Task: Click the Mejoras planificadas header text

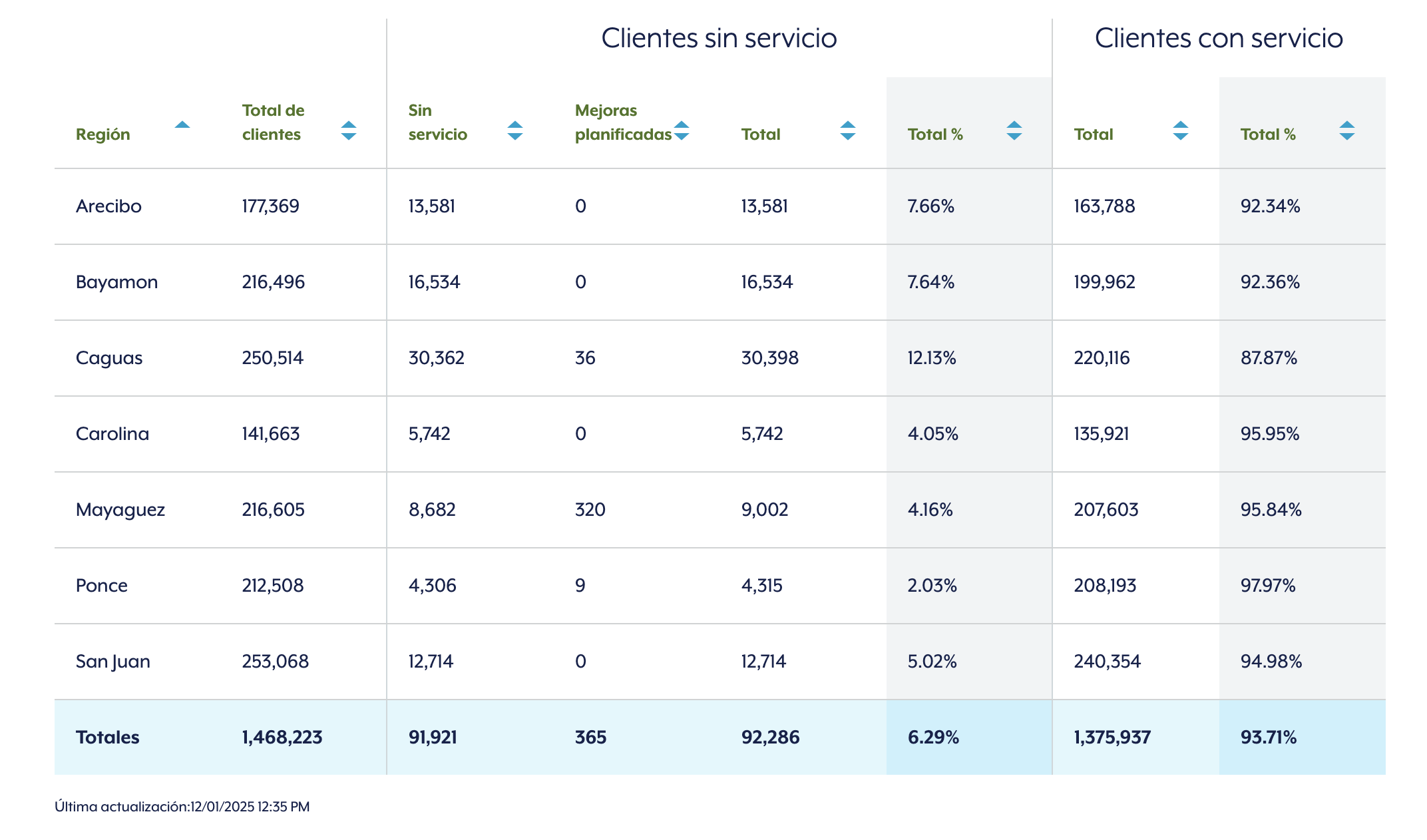Action: click(622, 122)
